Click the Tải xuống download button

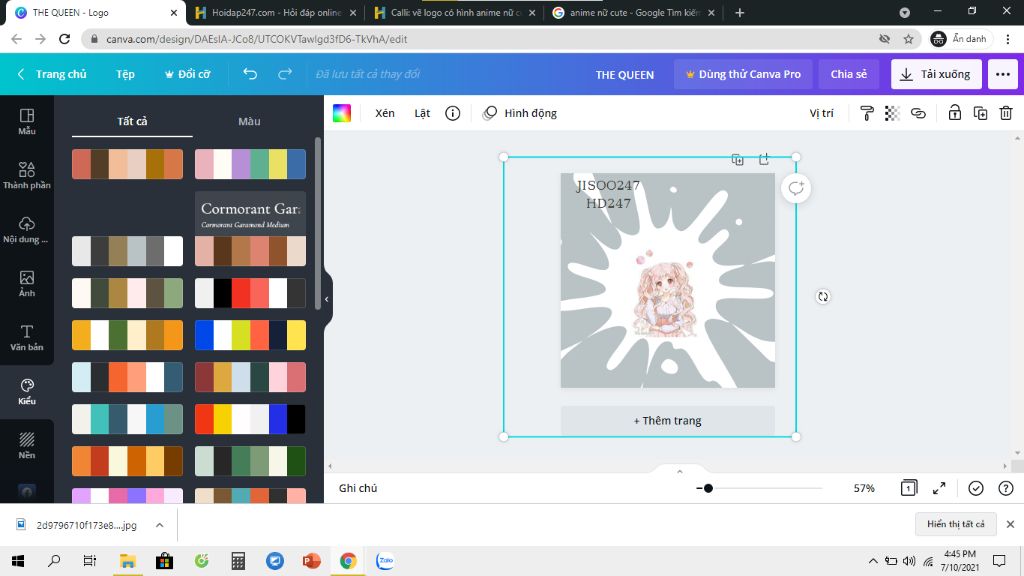[x=936, y=74]
